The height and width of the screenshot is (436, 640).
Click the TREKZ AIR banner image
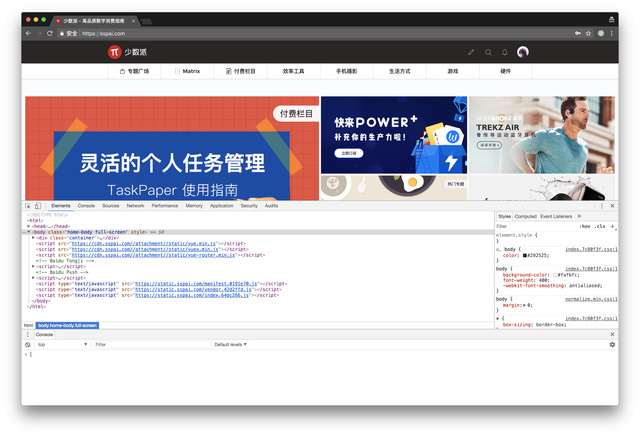point(542,135)
